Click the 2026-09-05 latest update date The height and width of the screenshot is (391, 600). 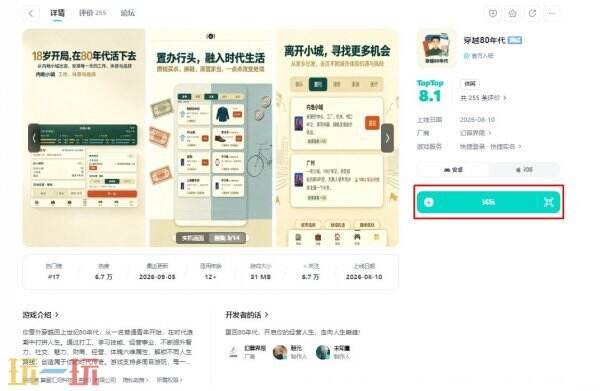click(x=157, y=277)
